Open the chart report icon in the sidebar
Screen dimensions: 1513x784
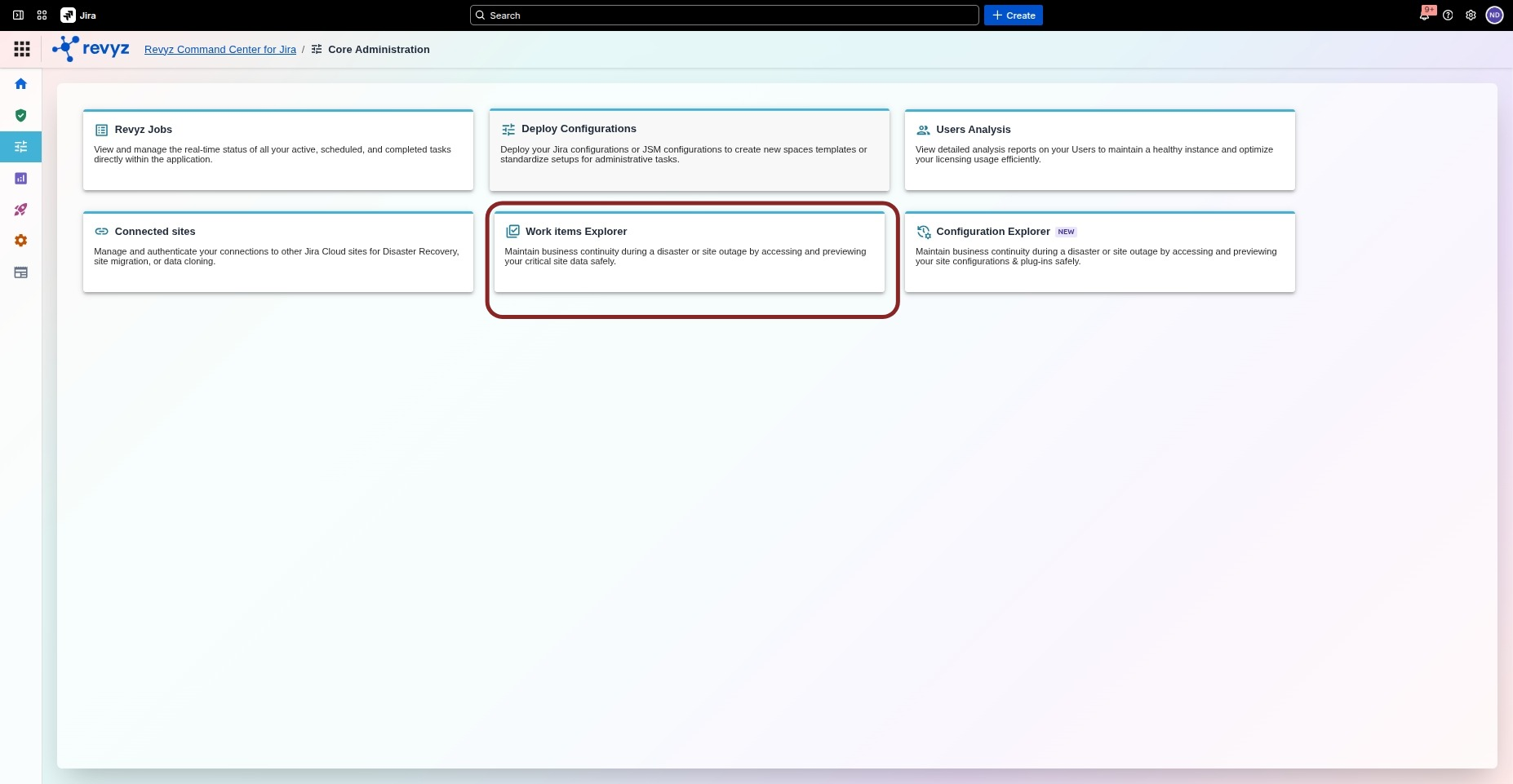coord(21,178)
